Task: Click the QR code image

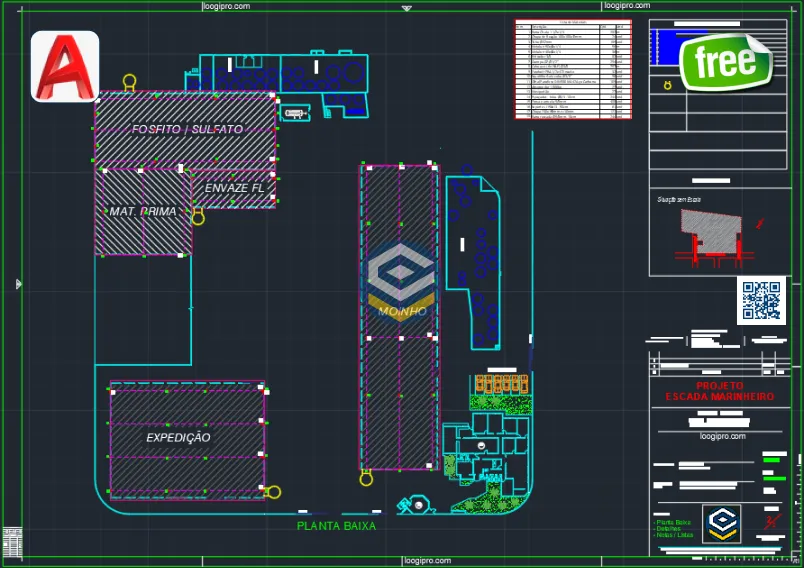Action: (761, 301)
